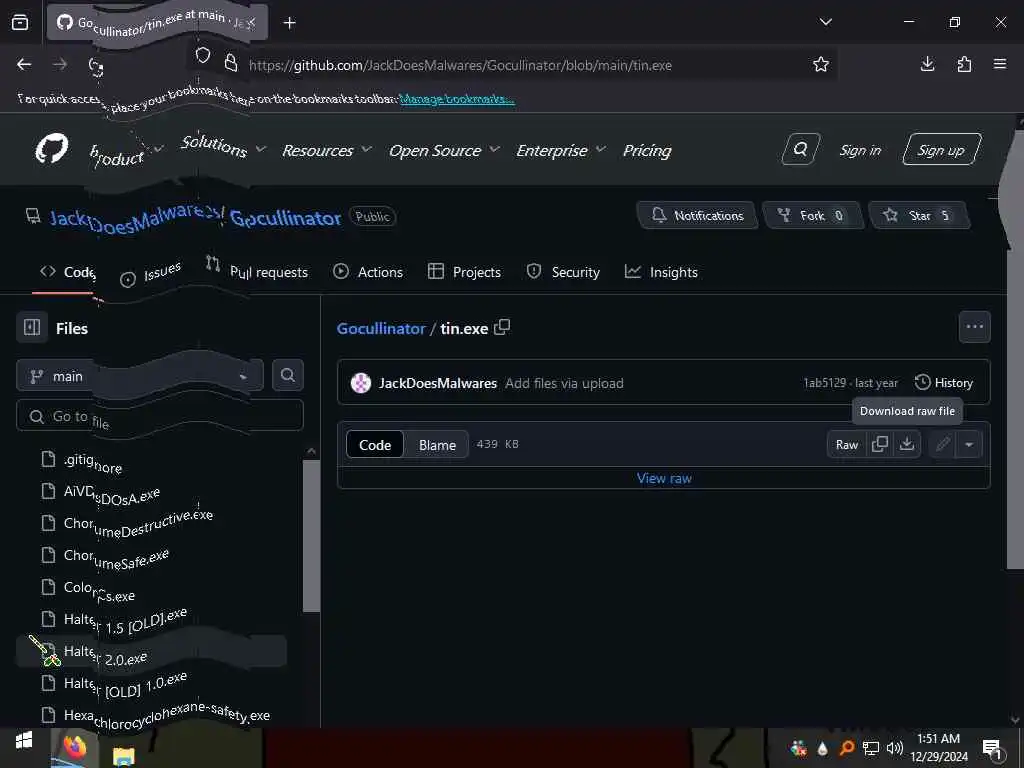Click the Manage bookmarks link
This screenshot has width=1024, height=768.
click(x=456, y=99)
